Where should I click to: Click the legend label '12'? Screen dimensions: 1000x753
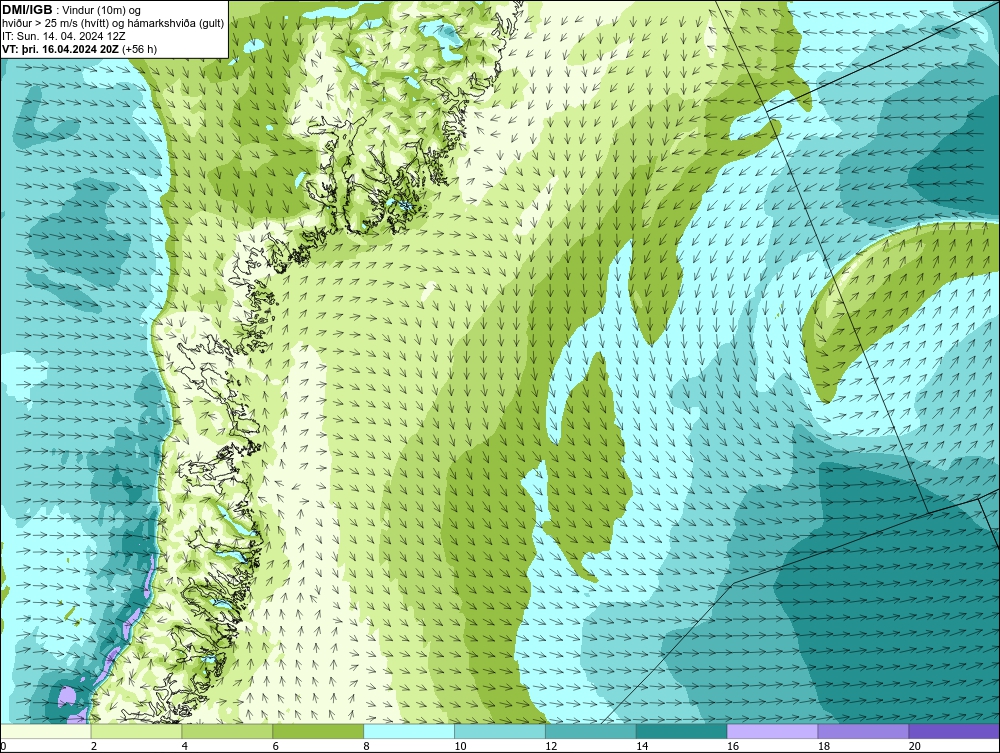pyautogui.click(x=551, y=746)
